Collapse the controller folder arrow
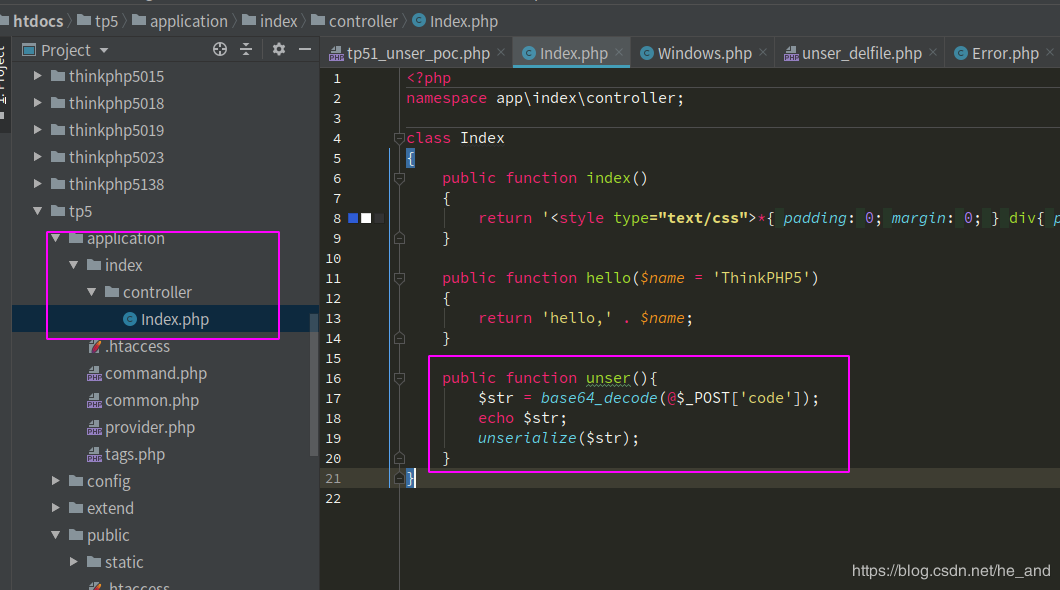Image resolution: width=1060 pixels, height=590 pixels. [92, 292]
